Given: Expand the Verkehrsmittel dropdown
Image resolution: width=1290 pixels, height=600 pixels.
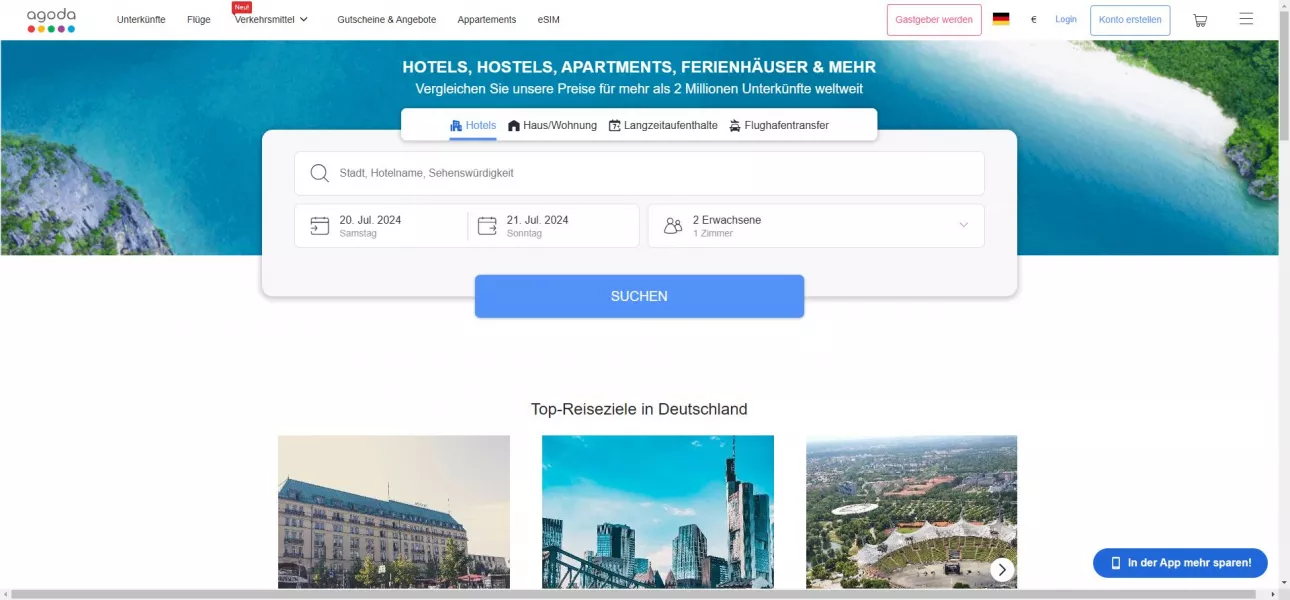Looking at the screenshot, I should pos(271,19).
